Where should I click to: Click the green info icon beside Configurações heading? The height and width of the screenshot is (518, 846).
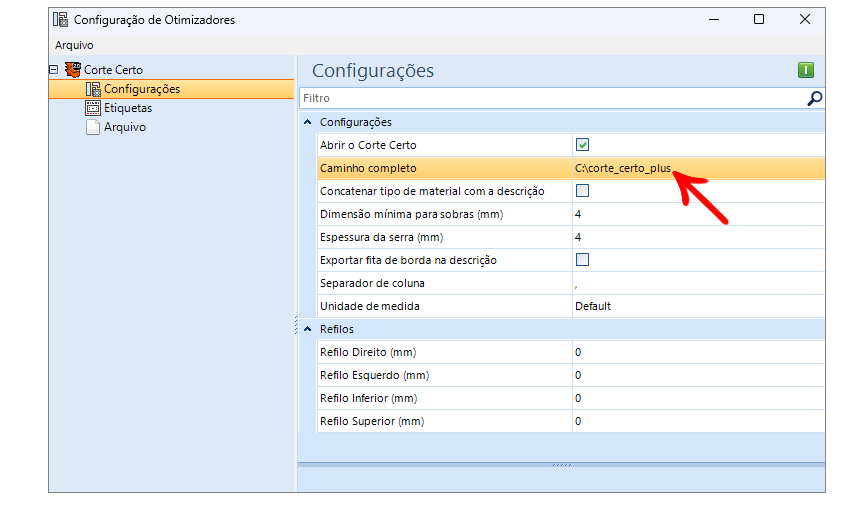coord(806,70)
